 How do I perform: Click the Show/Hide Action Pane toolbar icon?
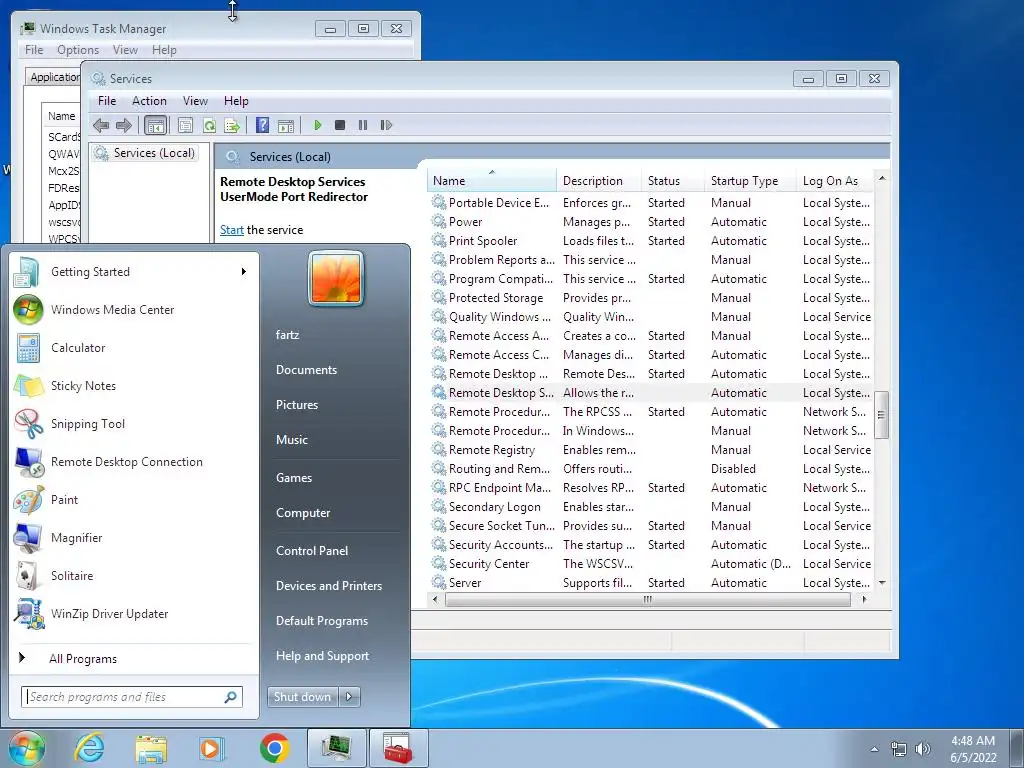pyautogui.click(x=286, y=125)
